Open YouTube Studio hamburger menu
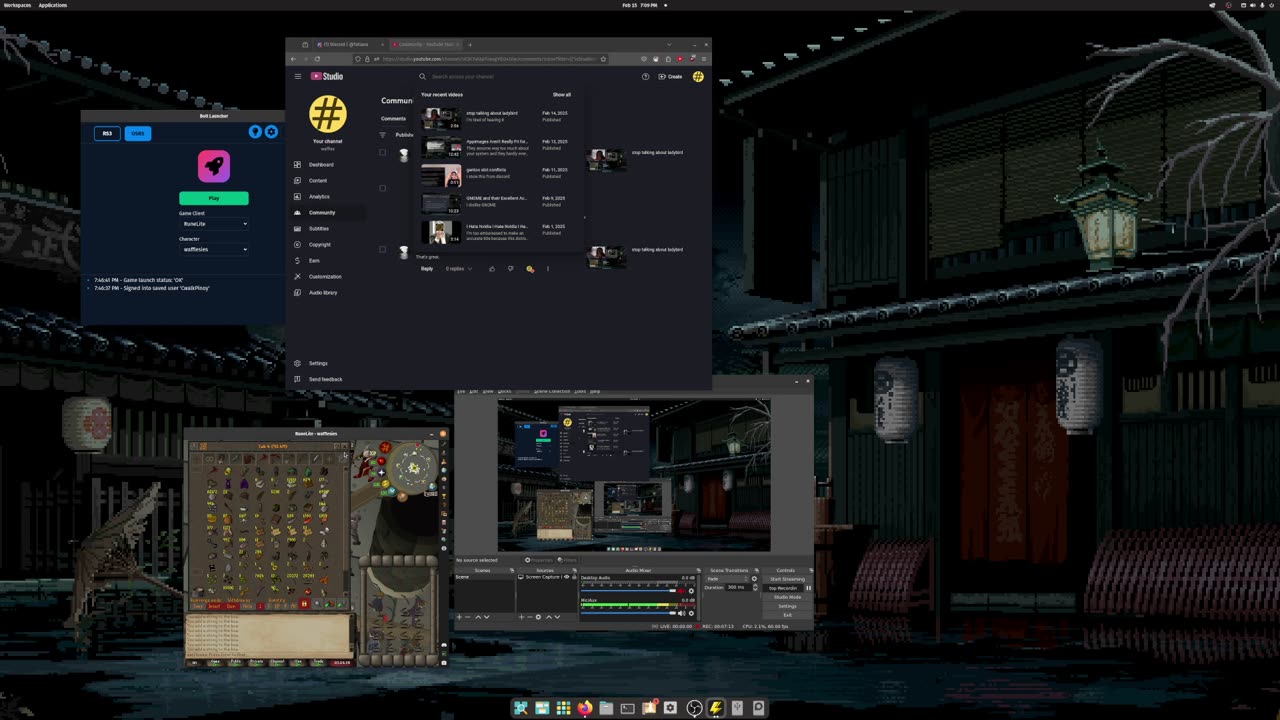The image size is (1280, 720). (298, 76)
